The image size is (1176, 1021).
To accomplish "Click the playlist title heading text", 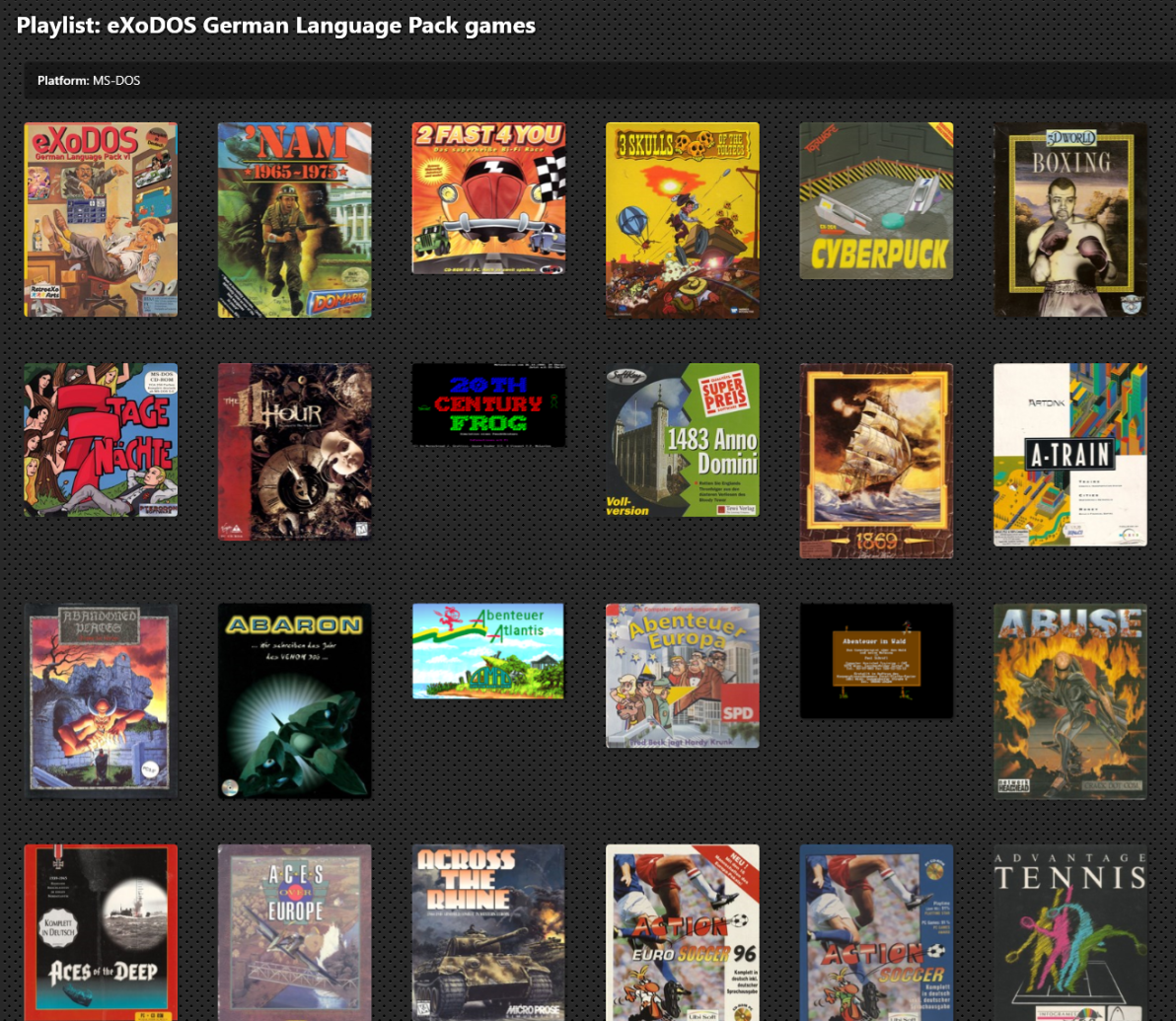I will click(x=276, y=26).
